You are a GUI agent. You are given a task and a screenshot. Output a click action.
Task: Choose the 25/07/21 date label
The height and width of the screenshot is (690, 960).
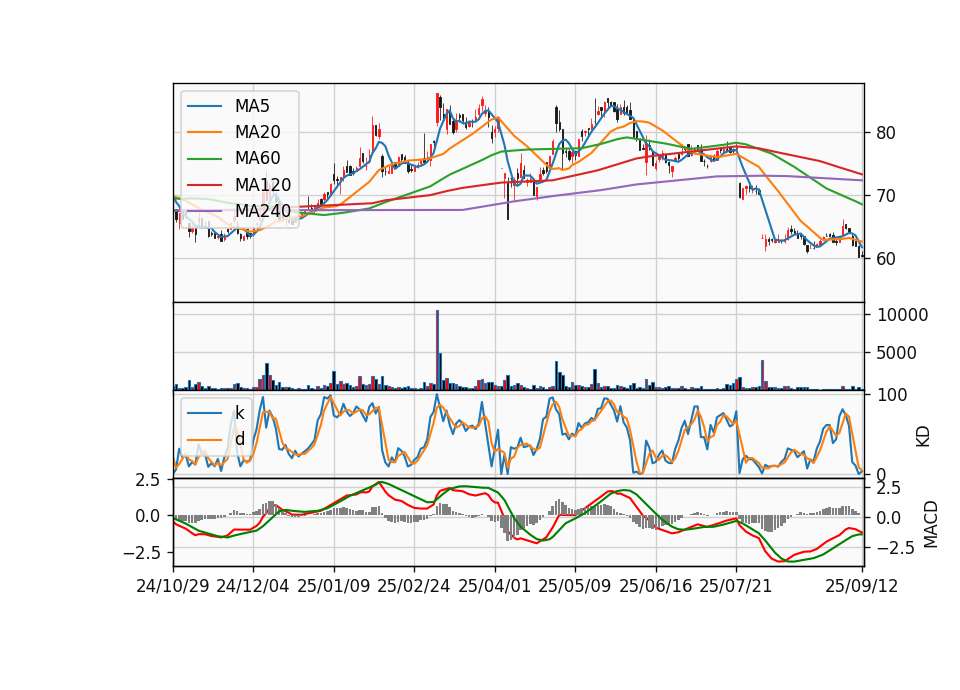tap(736, 586)
